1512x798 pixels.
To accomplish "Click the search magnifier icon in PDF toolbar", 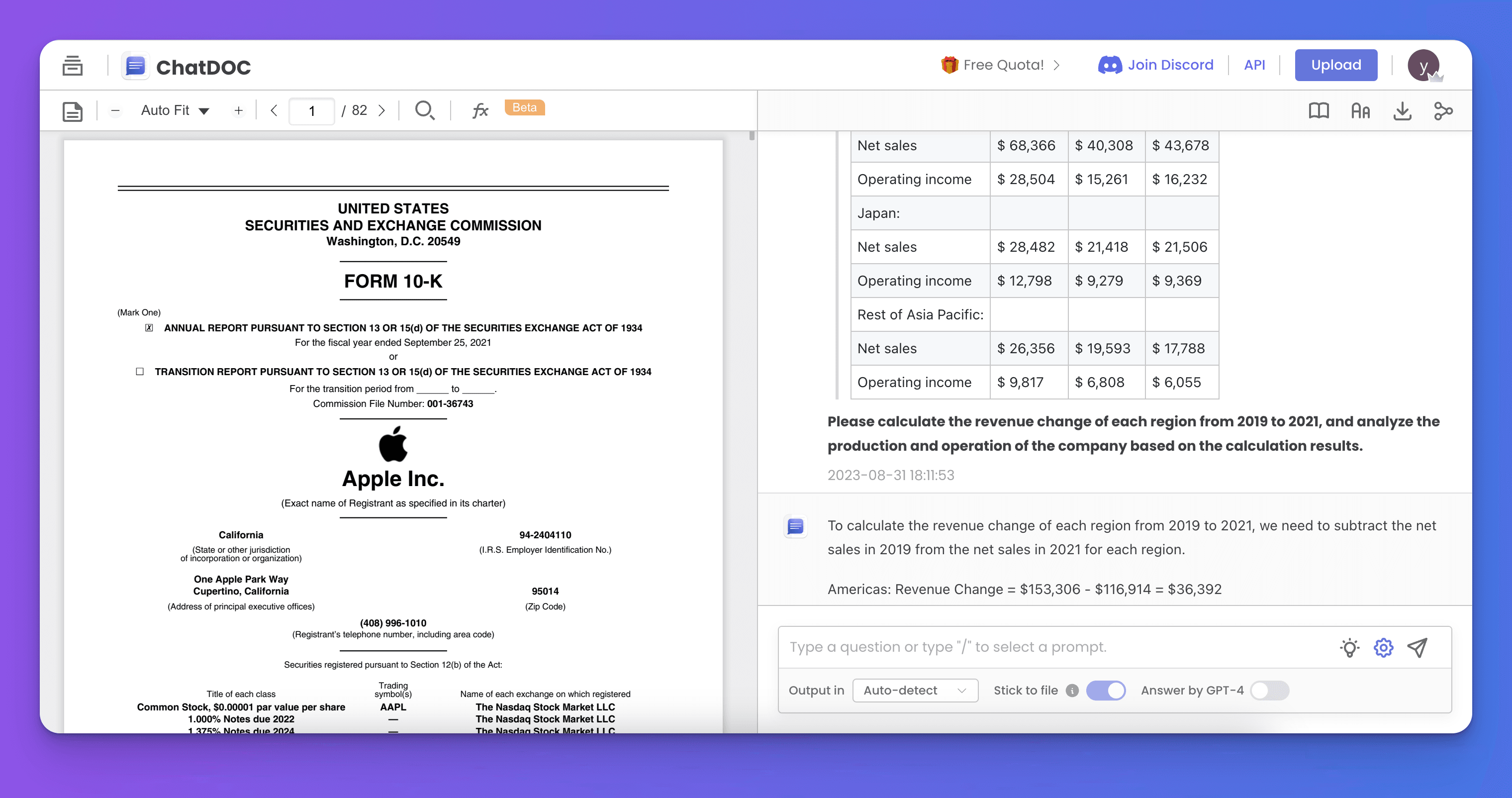I will click(x=424, y=110).
